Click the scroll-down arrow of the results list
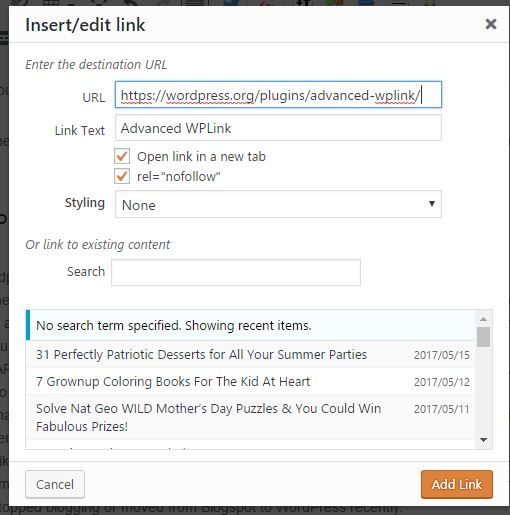The height and width of the screenshot is (515, 510). pos(483,440)
